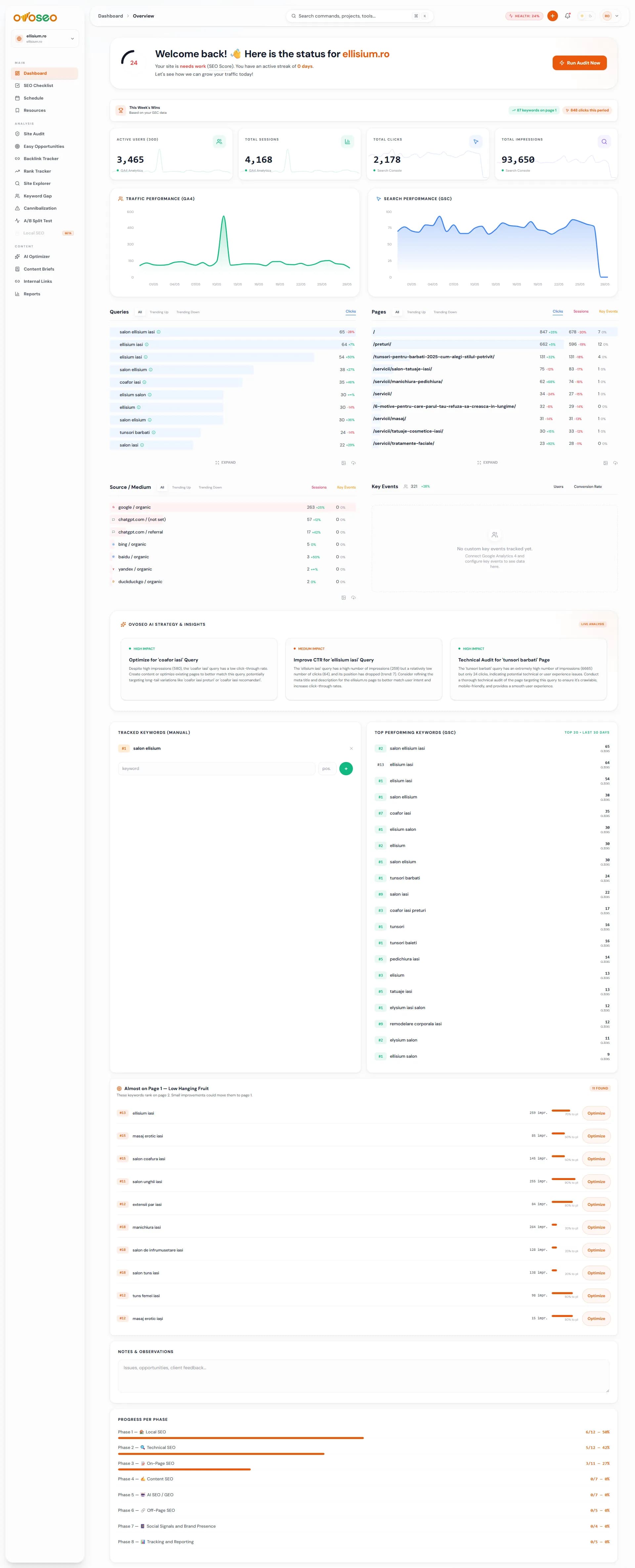635x1568 pixels.
Task: Open notifications bell
Action: [x=568, y=16]
